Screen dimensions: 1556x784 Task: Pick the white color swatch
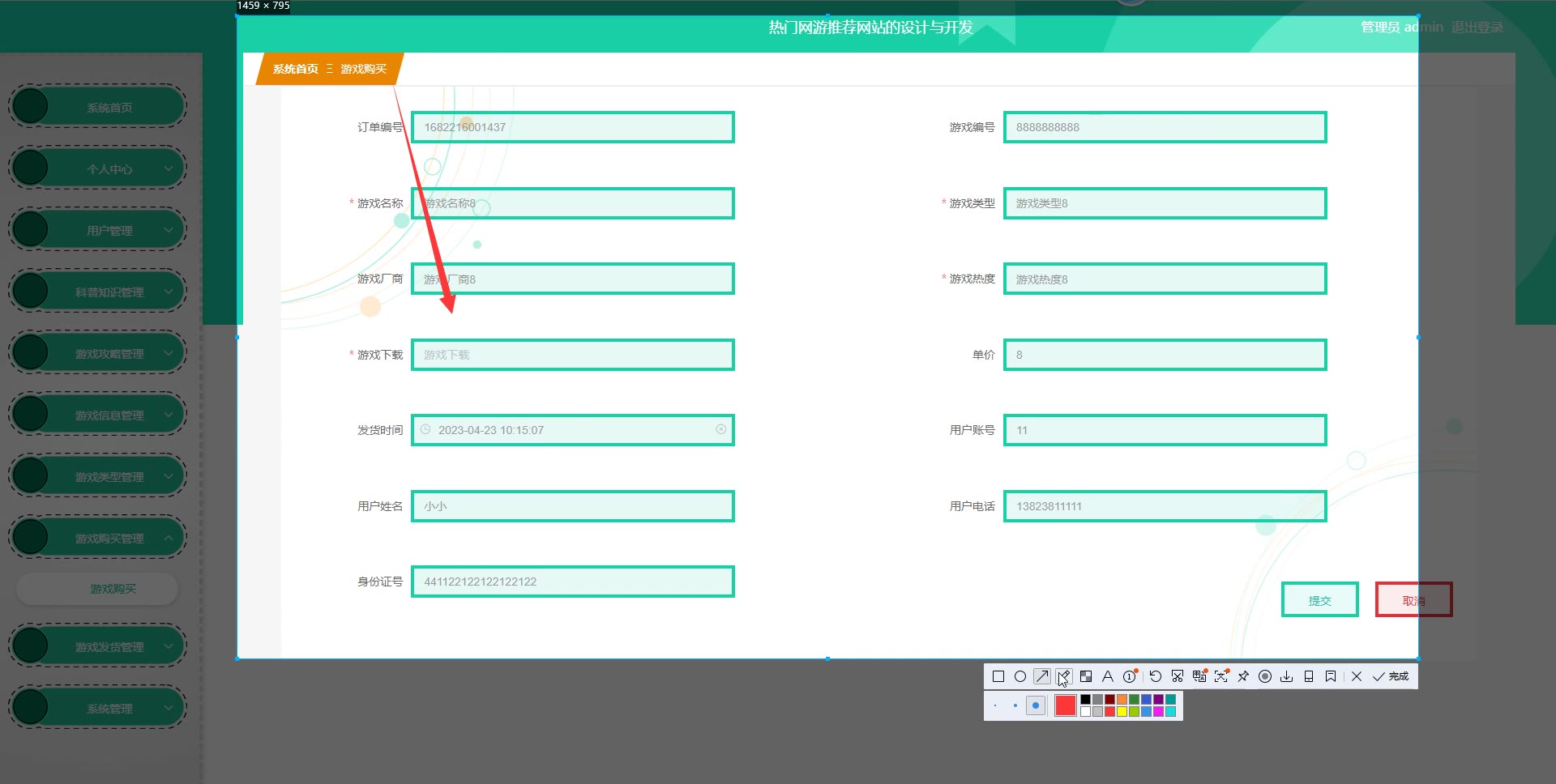[1085, 712]
